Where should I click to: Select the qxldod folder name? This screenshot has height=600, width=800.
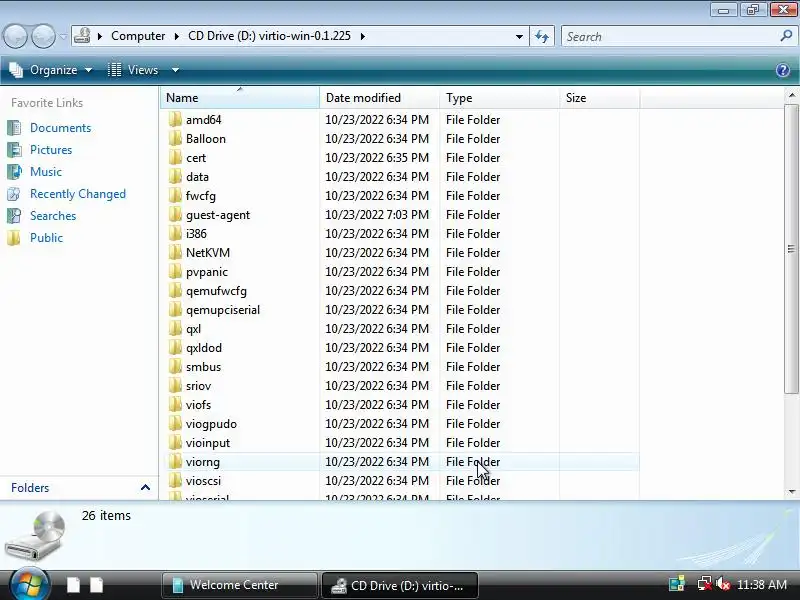pos(204,348)
